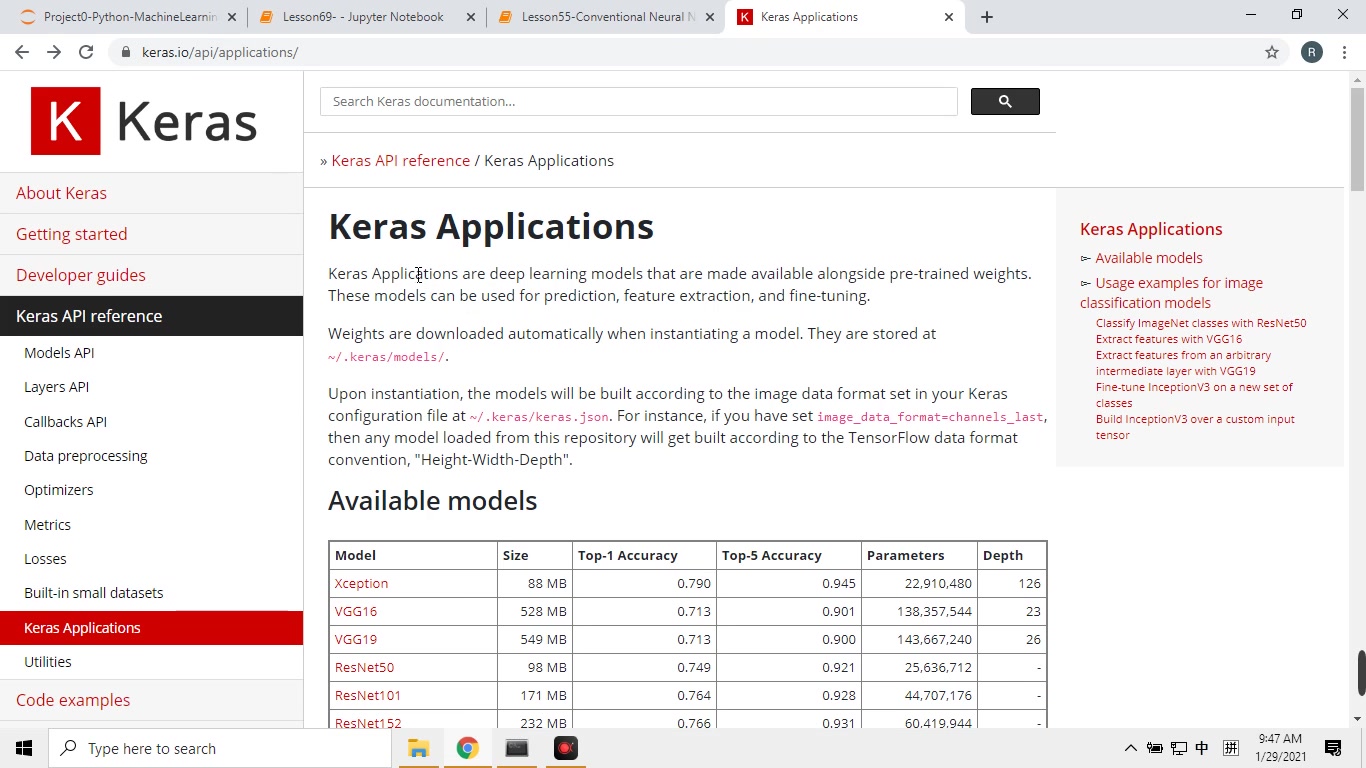The width and height of the screenshot is (1366, 768).
Task: Open the notification center
Action: pos(1333,748)
